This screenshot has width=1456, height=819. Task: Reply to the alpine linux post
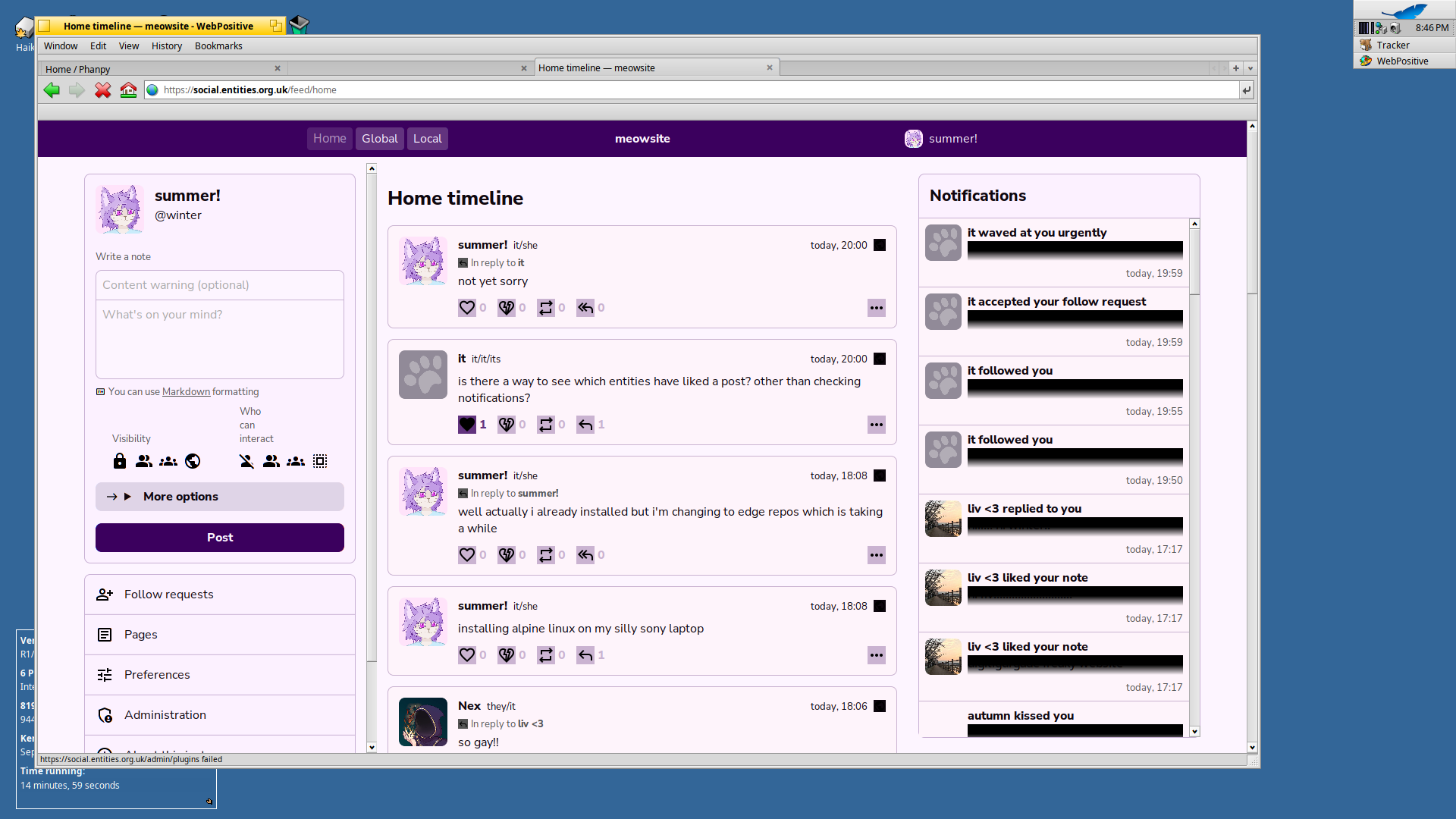coord(585,655)
